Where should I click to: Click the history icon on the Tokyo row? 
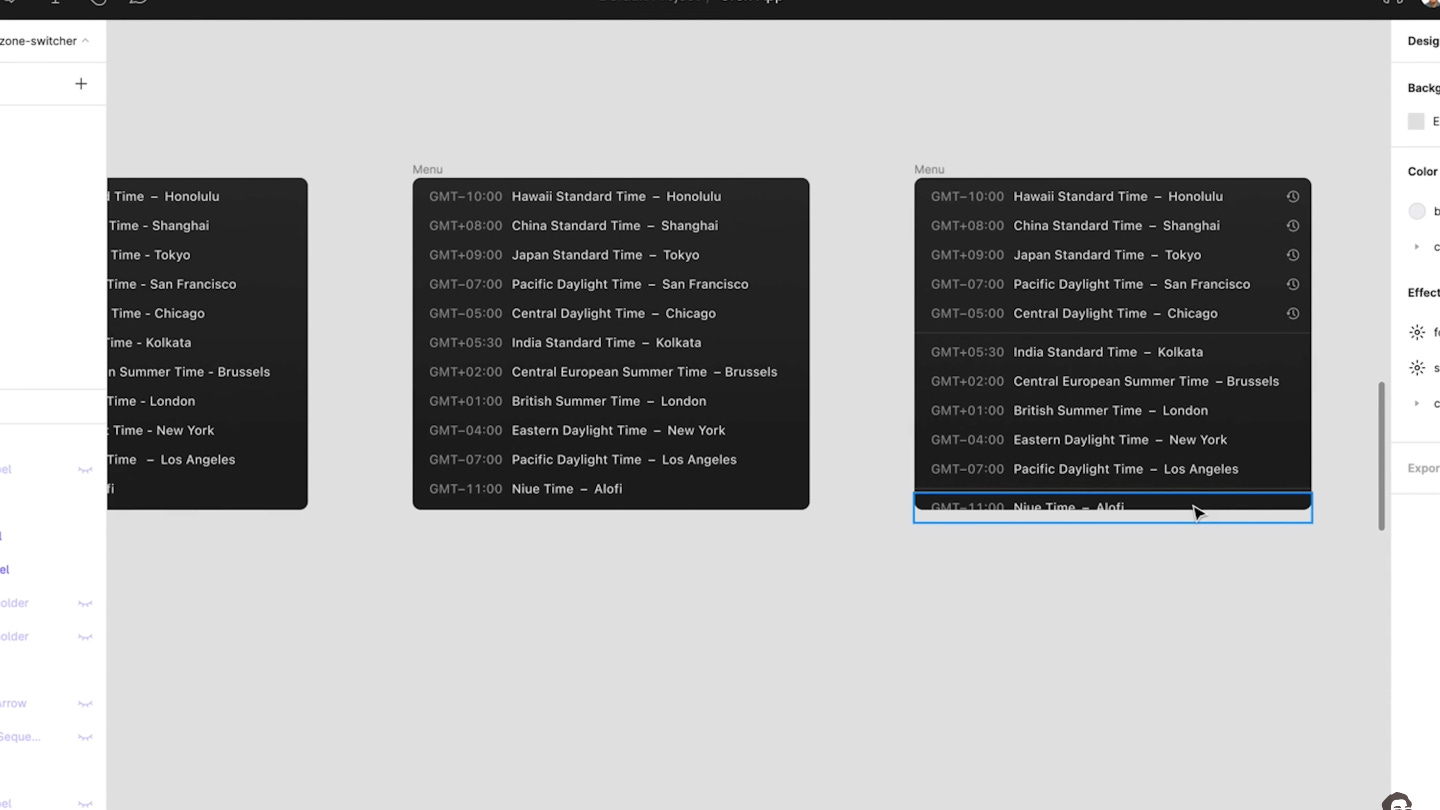coord(1292,255)
